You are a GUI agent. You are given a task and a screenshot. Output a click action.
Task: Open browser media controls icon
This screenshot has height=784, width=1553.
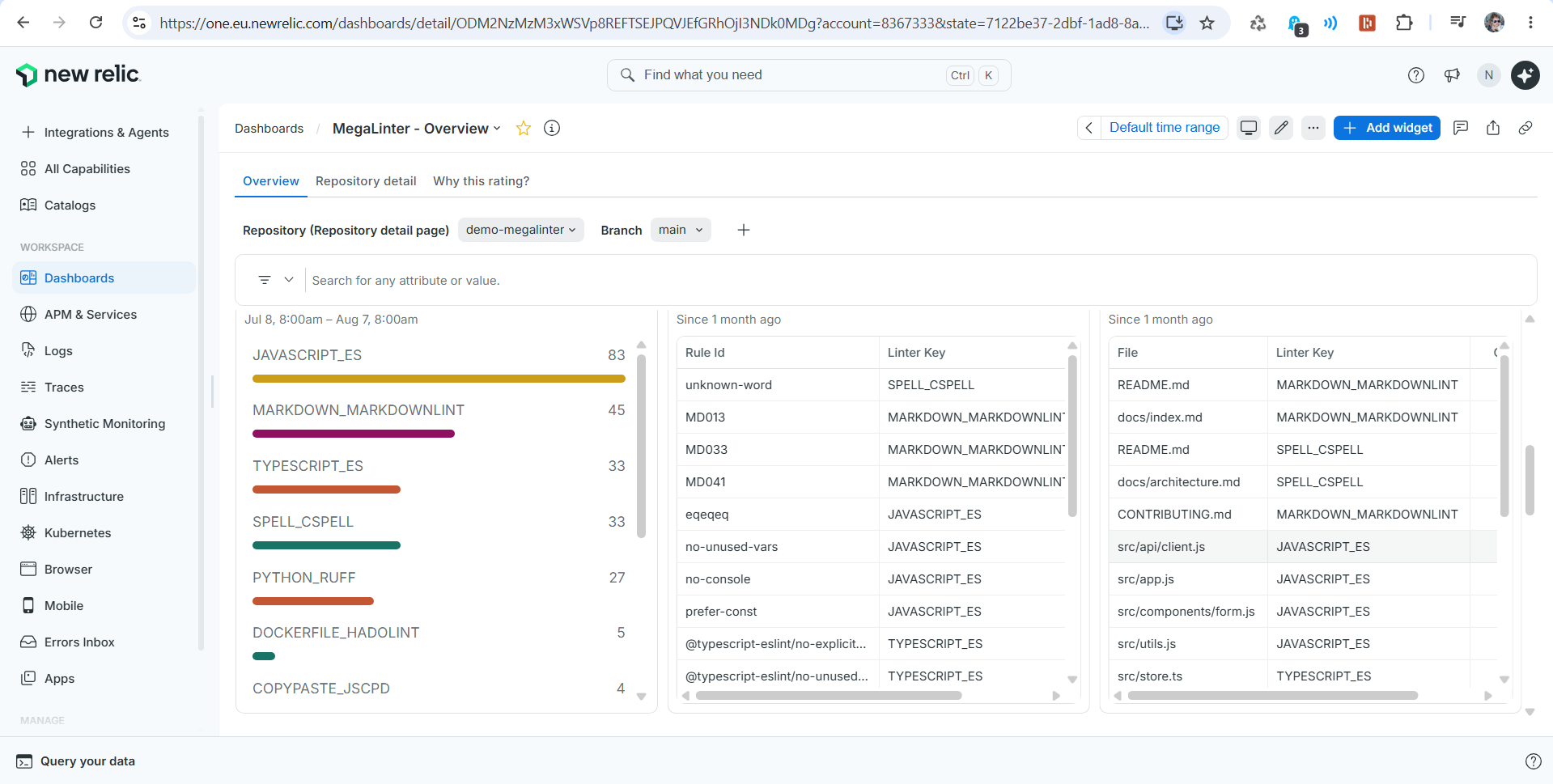1458,23
